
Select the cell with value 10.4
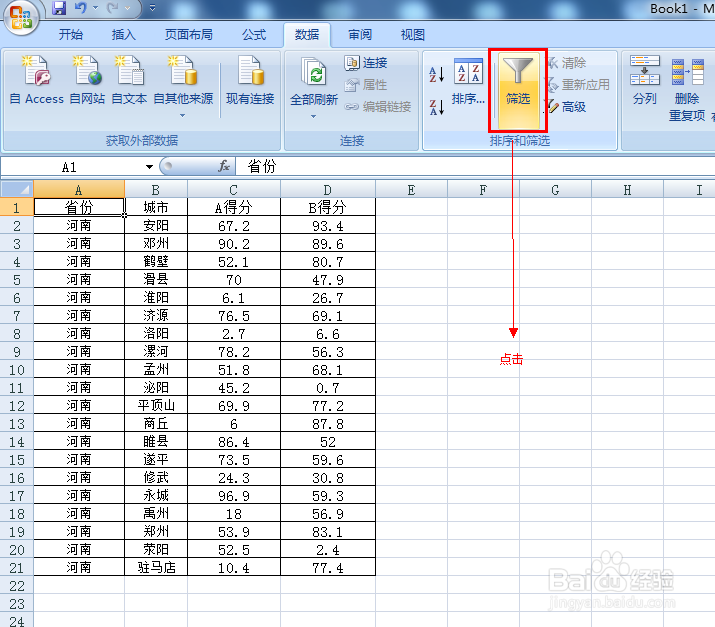pyautogui.click(x=233, y=567)
